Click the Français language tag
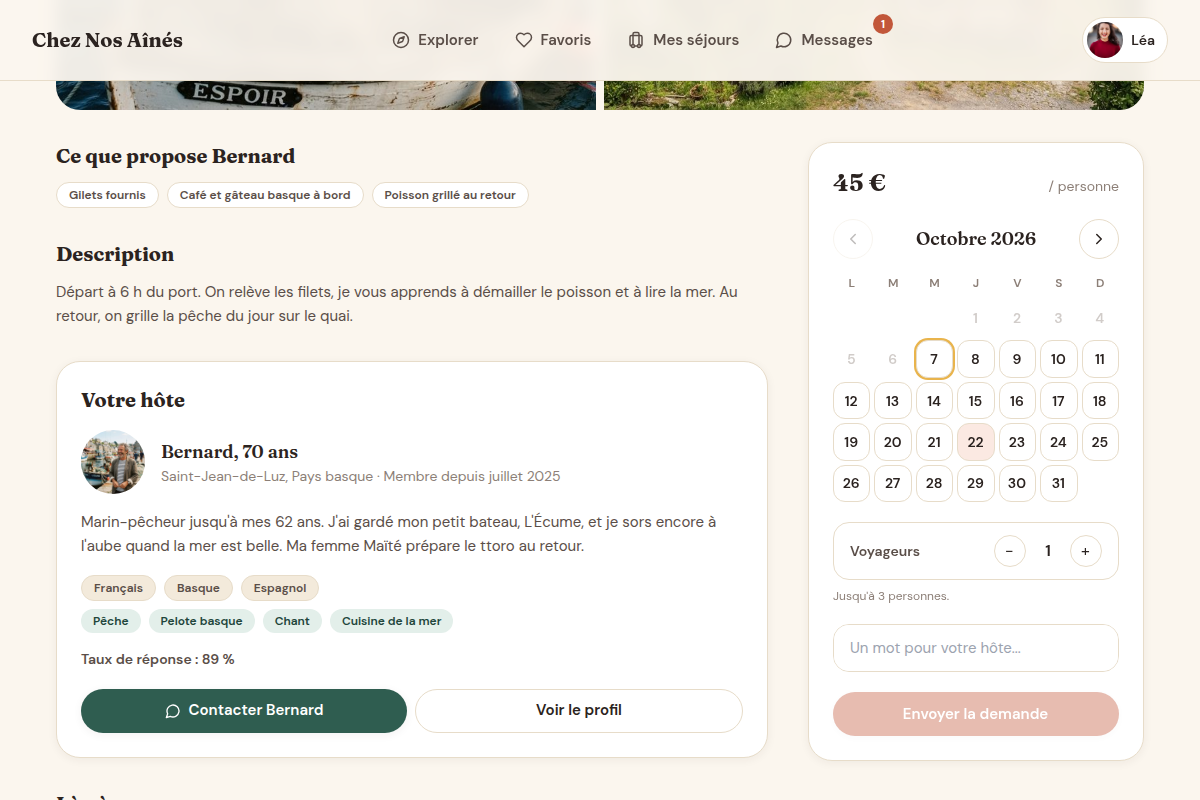 (x=118, y=588)
